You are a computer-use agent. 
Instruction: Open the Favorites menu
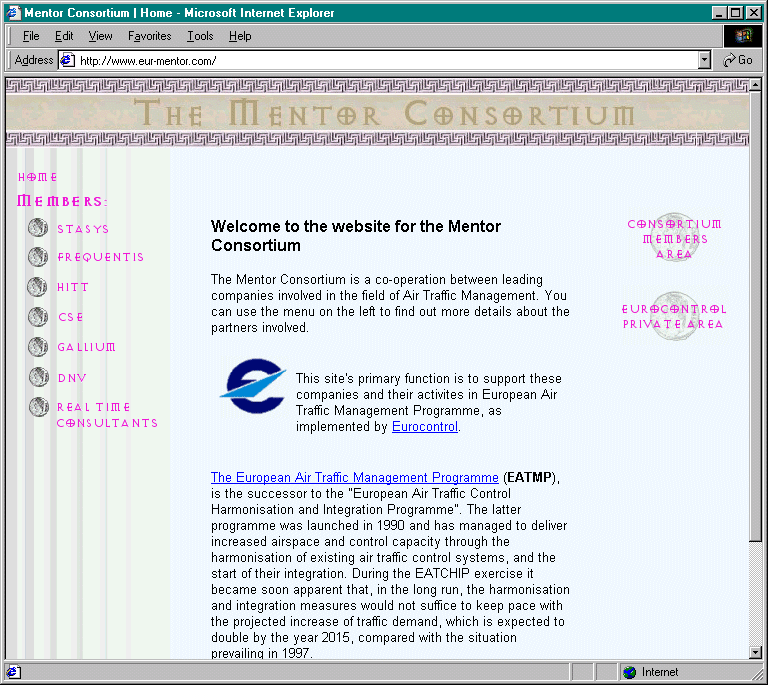coord(149,36)
